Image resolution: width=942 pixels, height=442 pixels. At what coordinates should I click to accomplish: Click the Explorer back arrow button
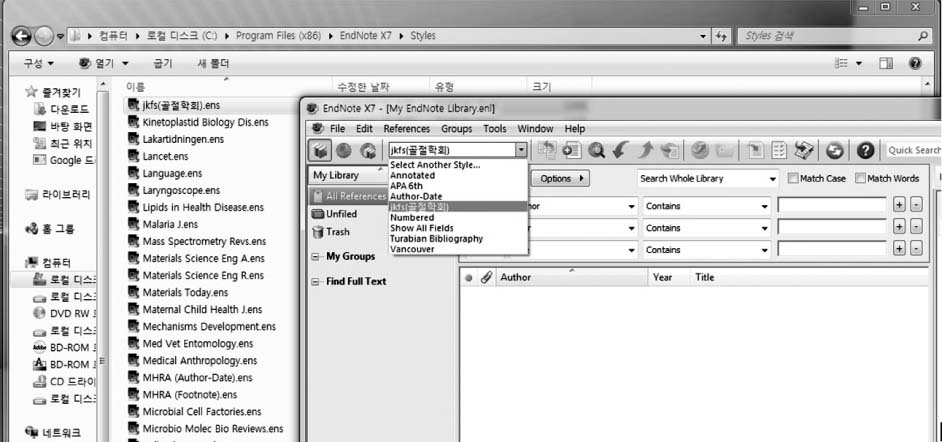(21, 36)
